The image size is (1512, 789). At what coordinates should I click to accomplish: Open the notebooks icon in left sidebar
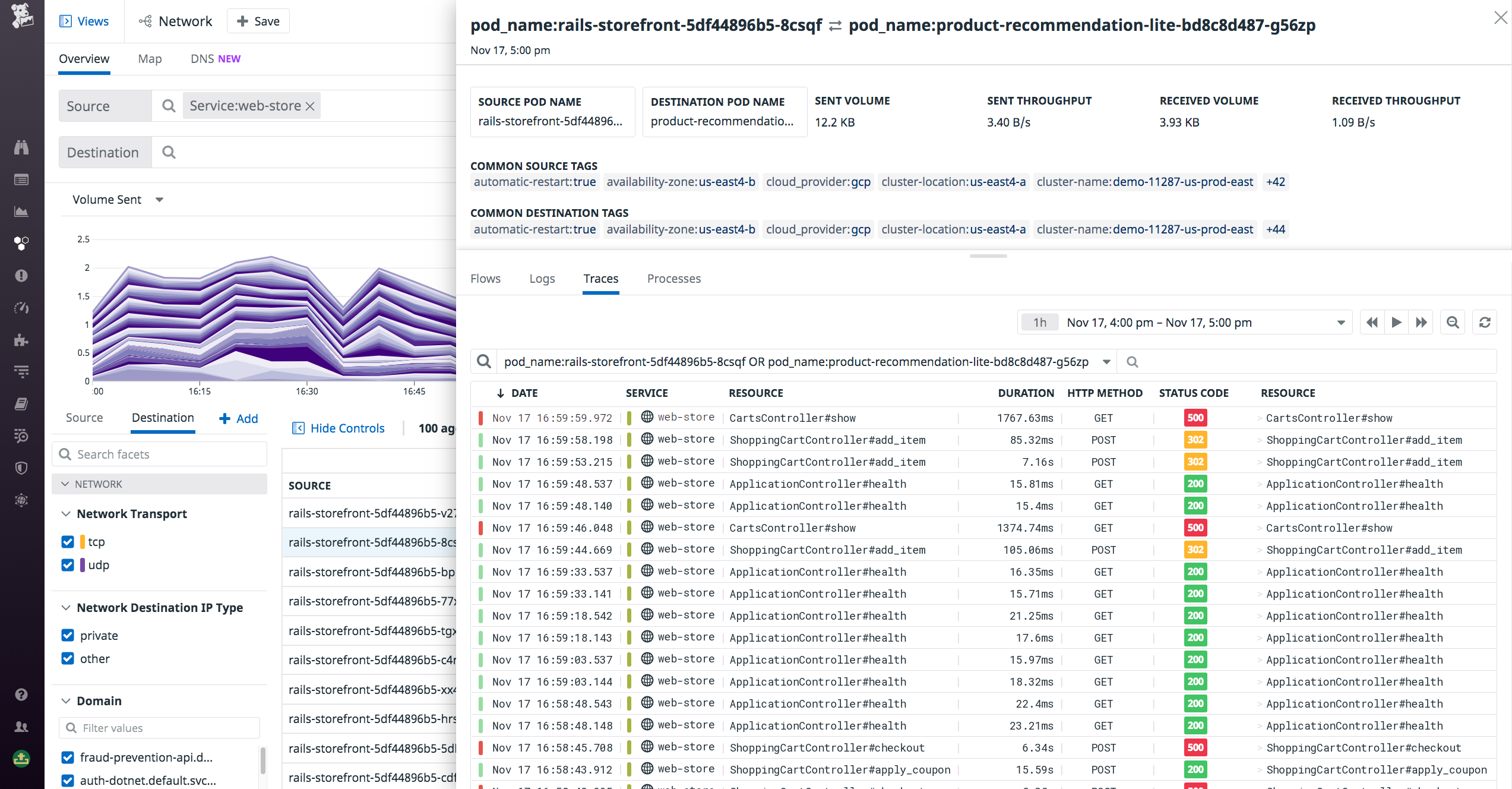coord(21,403)
